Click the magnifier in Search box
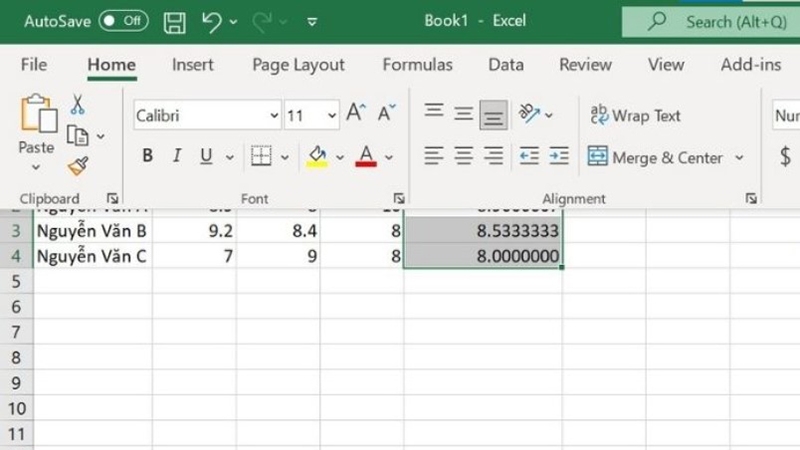This screenshot has height=450, width=800. (x=658, y=22)
